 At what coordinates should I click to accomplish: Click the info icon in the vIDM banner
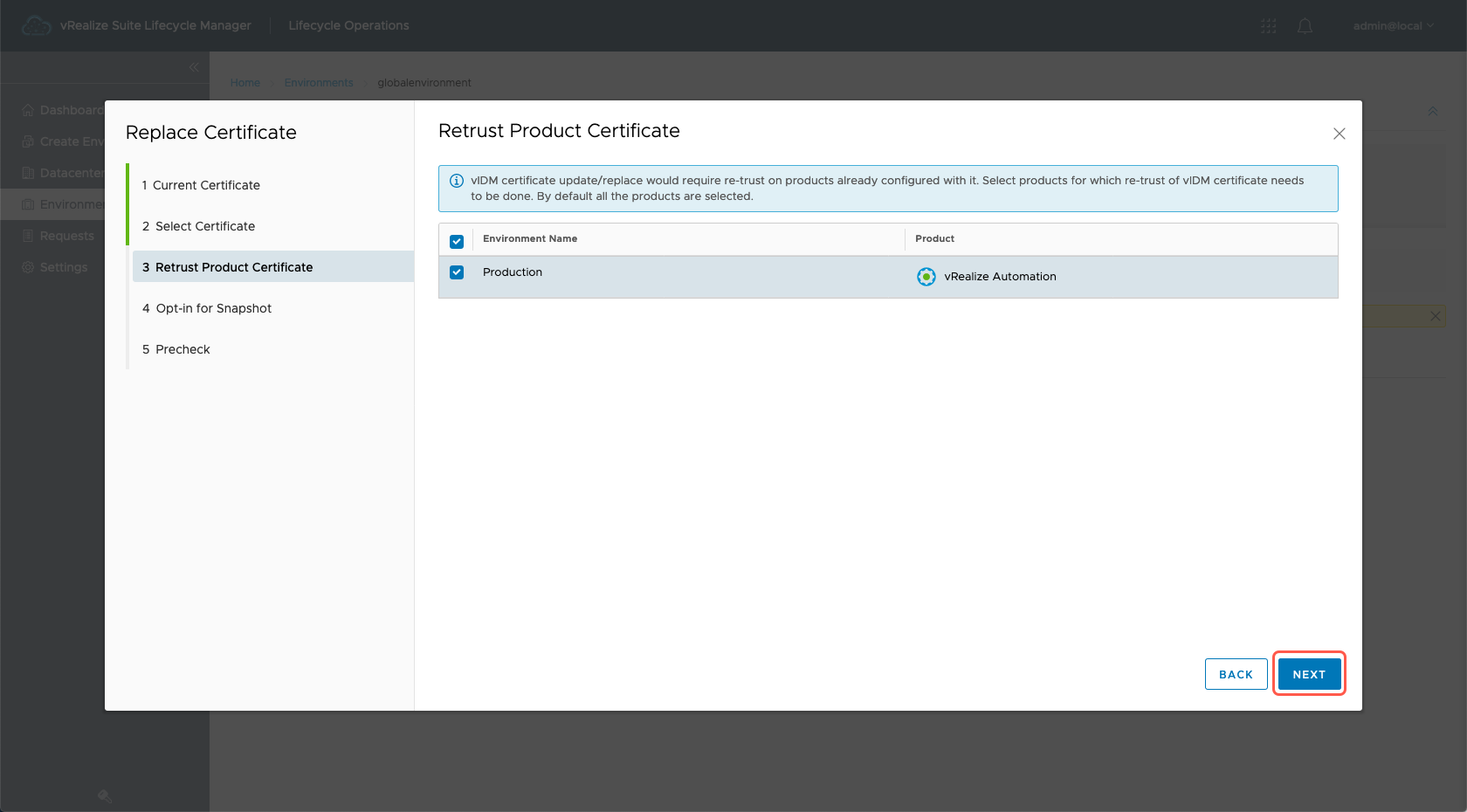[x=456, y=181]
